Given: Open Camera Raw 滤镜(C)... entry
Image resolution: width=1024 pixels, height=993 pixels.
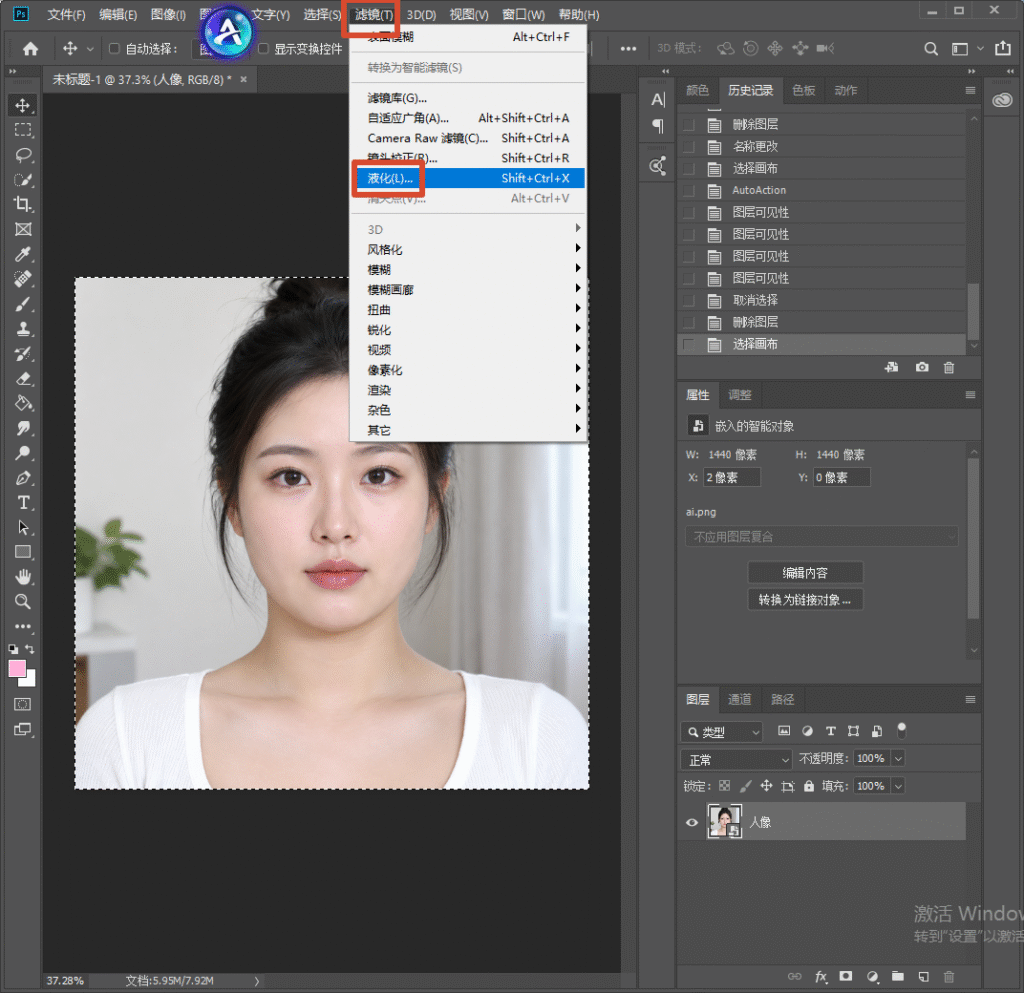Looking at the screenshot, I should (468, 138).
